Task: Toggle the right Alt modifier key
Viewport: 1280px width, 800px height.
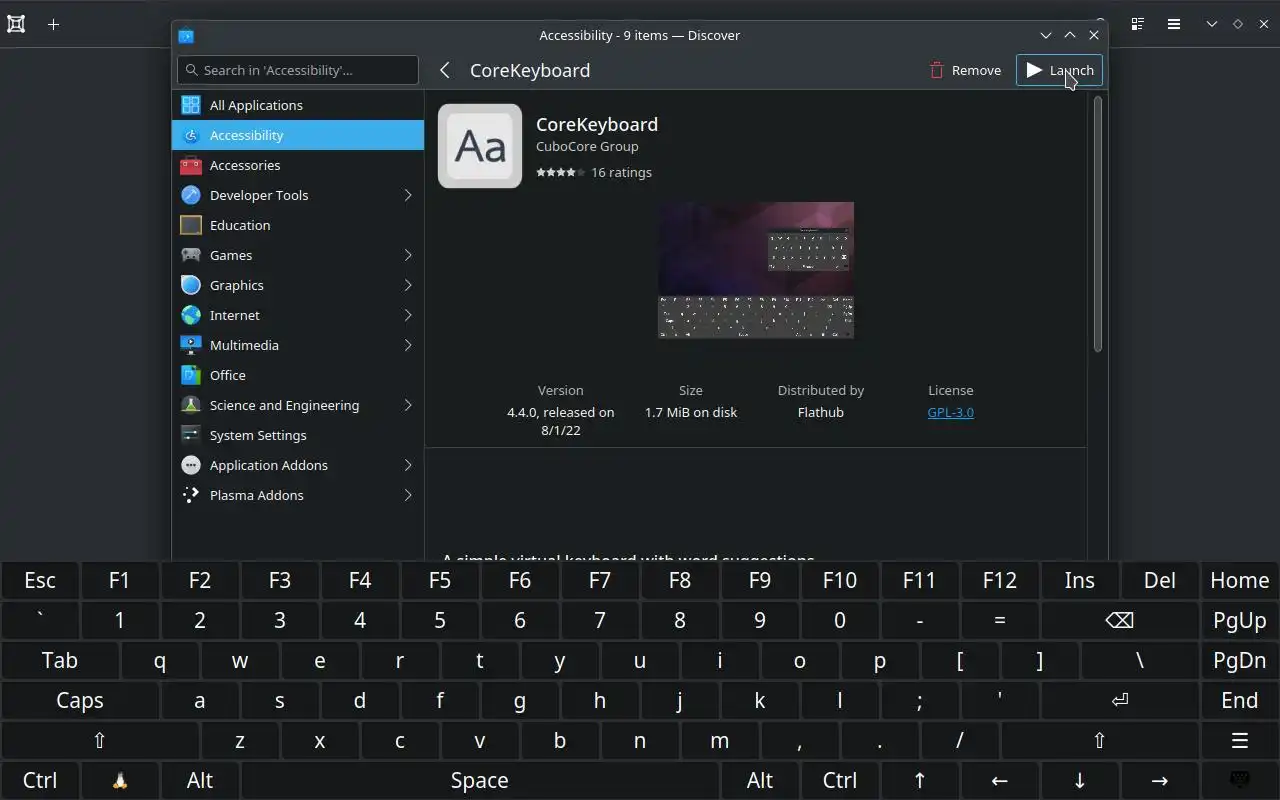Action: click(x=760, y=780)
